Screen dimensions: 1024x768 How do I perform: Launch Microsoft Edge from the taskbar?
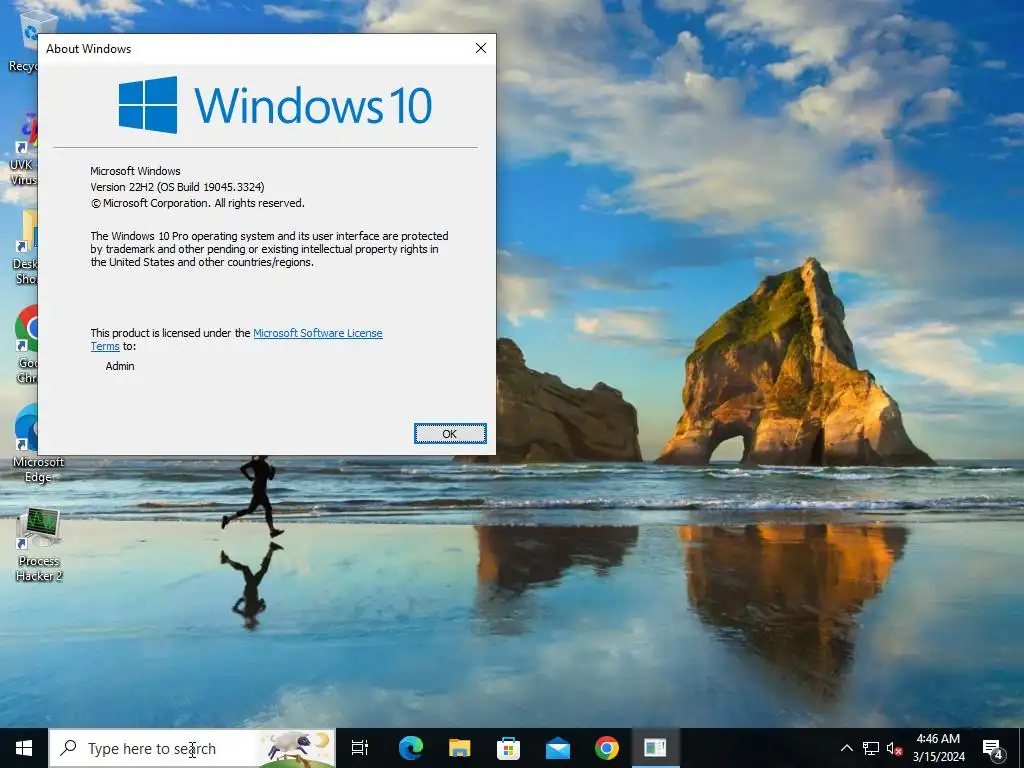point(411,748)
